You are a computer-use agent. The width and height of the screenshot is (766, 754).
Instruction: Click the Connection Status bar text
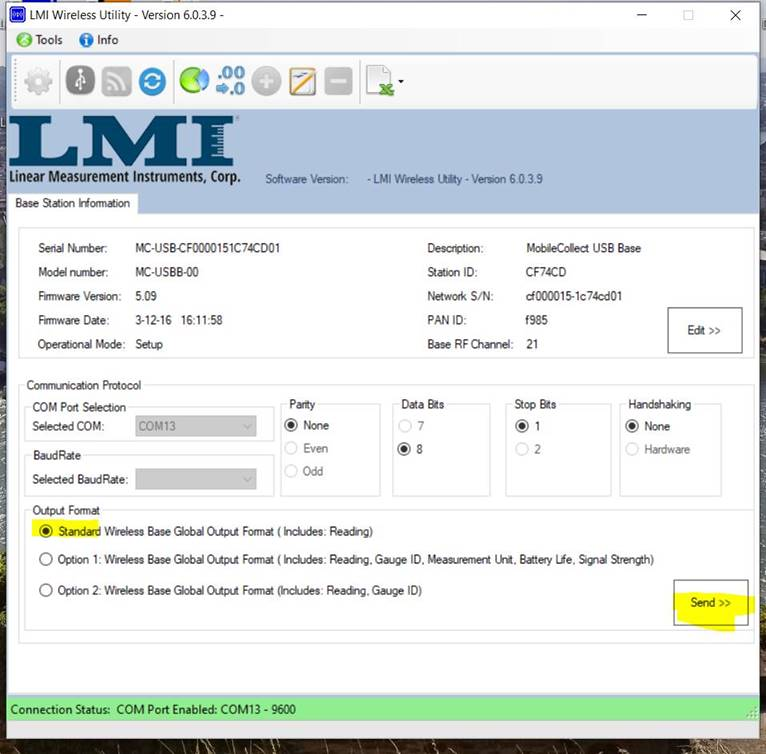click(x=153, y=710)
